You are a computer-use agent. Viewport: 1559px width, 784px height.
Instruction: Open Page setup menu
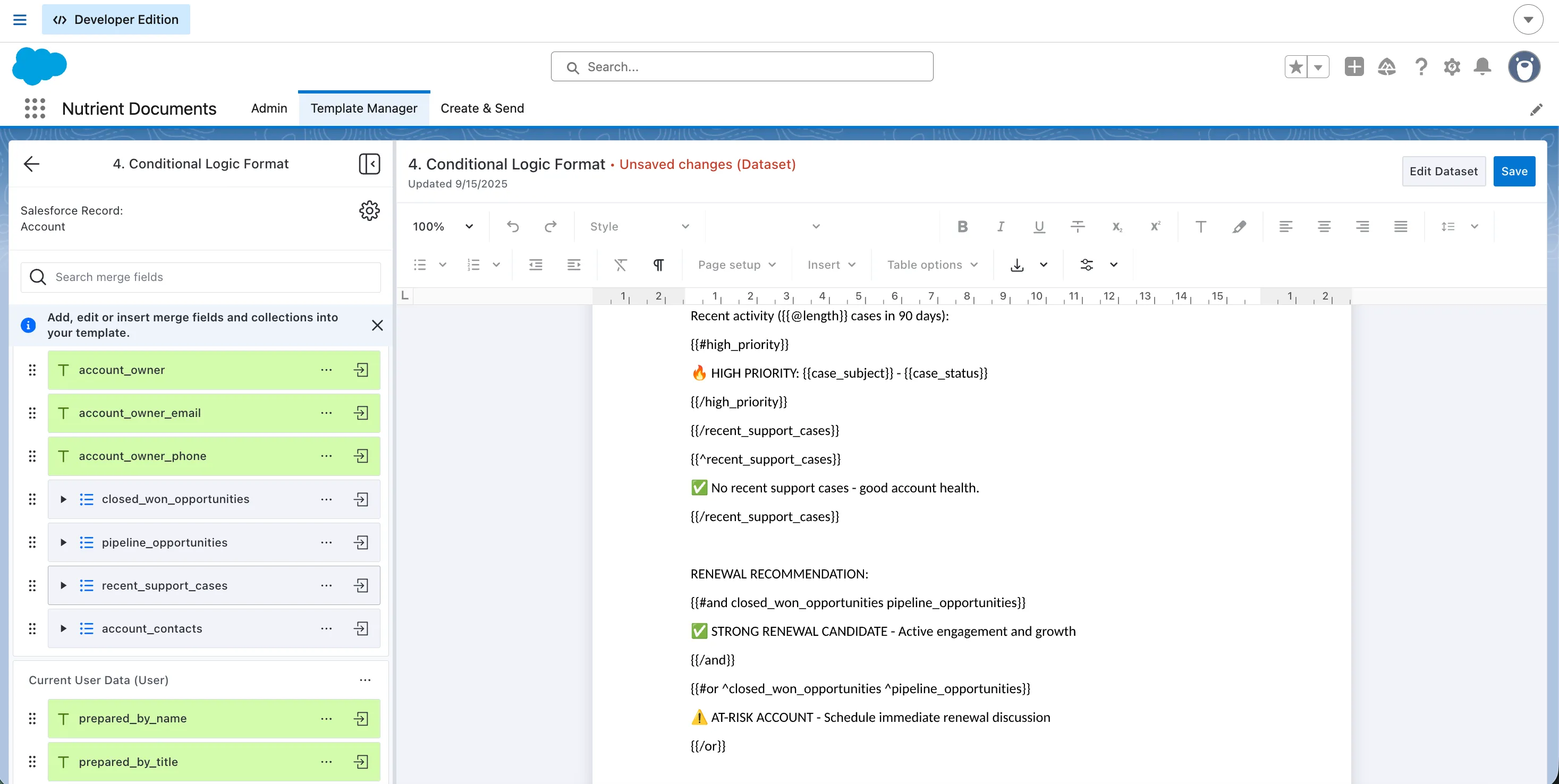click(736, 265)
